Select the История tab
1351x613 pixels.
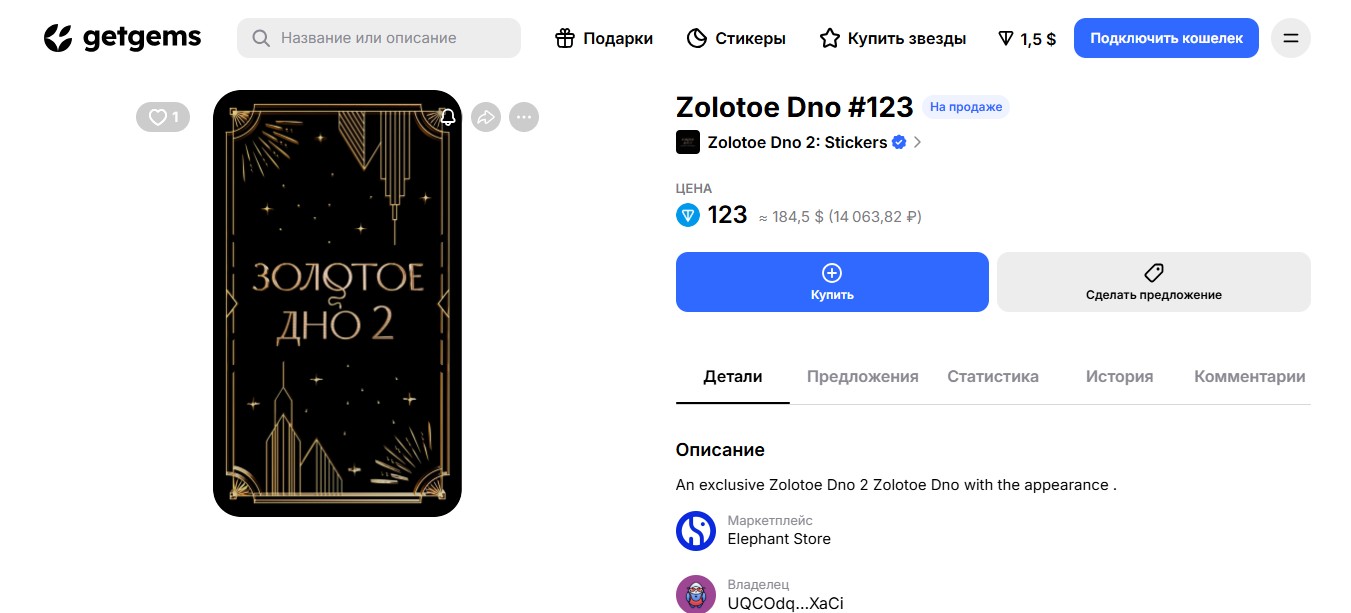[1119, 377]
